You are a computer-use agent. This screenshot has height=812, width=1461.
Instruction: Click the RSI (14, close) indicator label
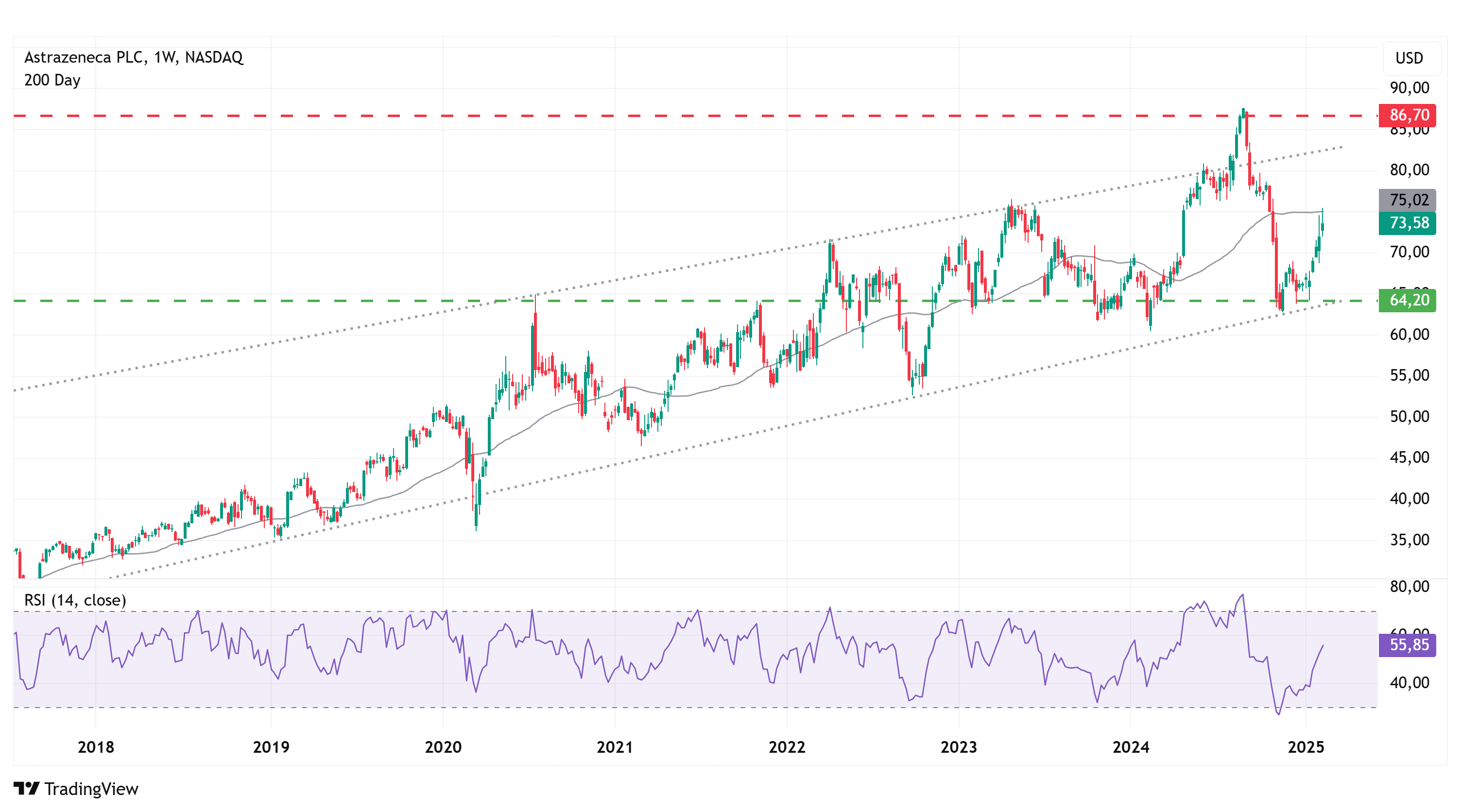point(75,600)
